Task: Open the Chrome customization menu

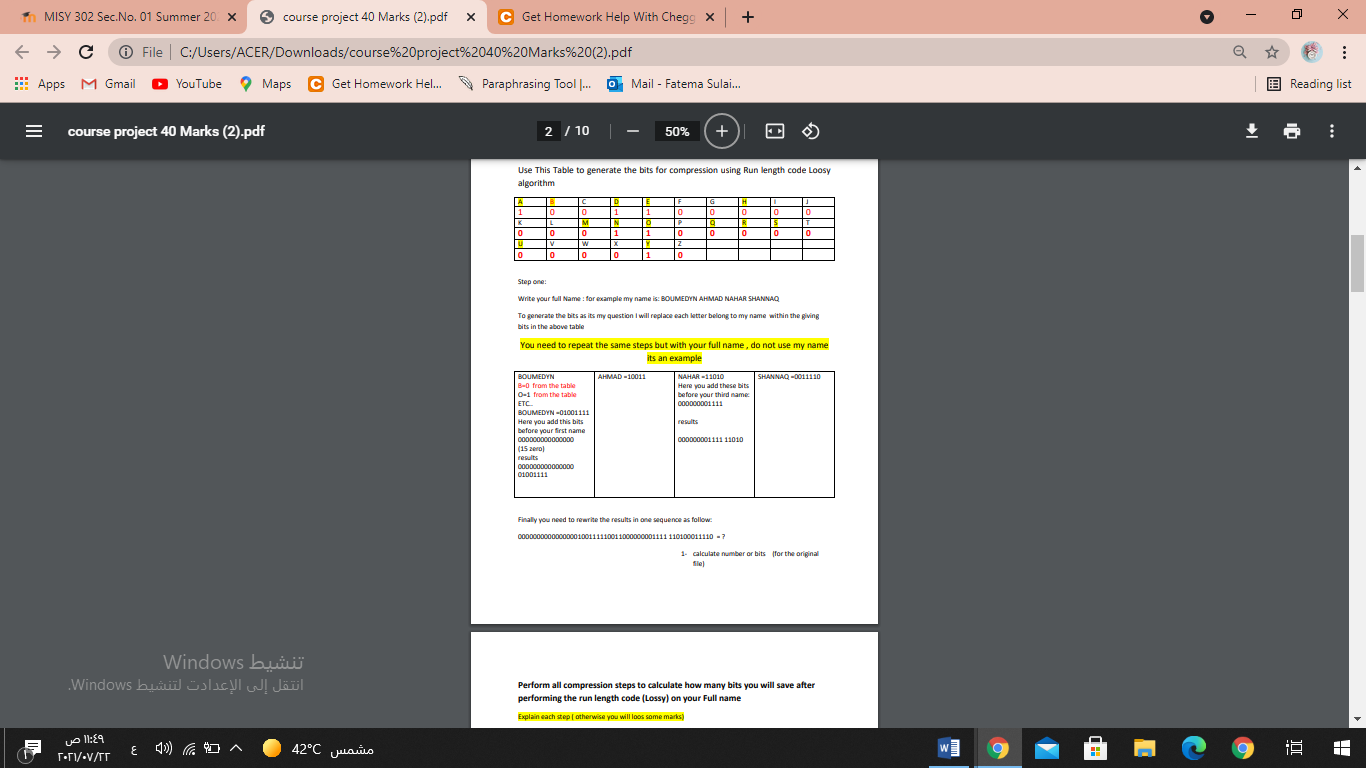Action: click(1343, 52)
